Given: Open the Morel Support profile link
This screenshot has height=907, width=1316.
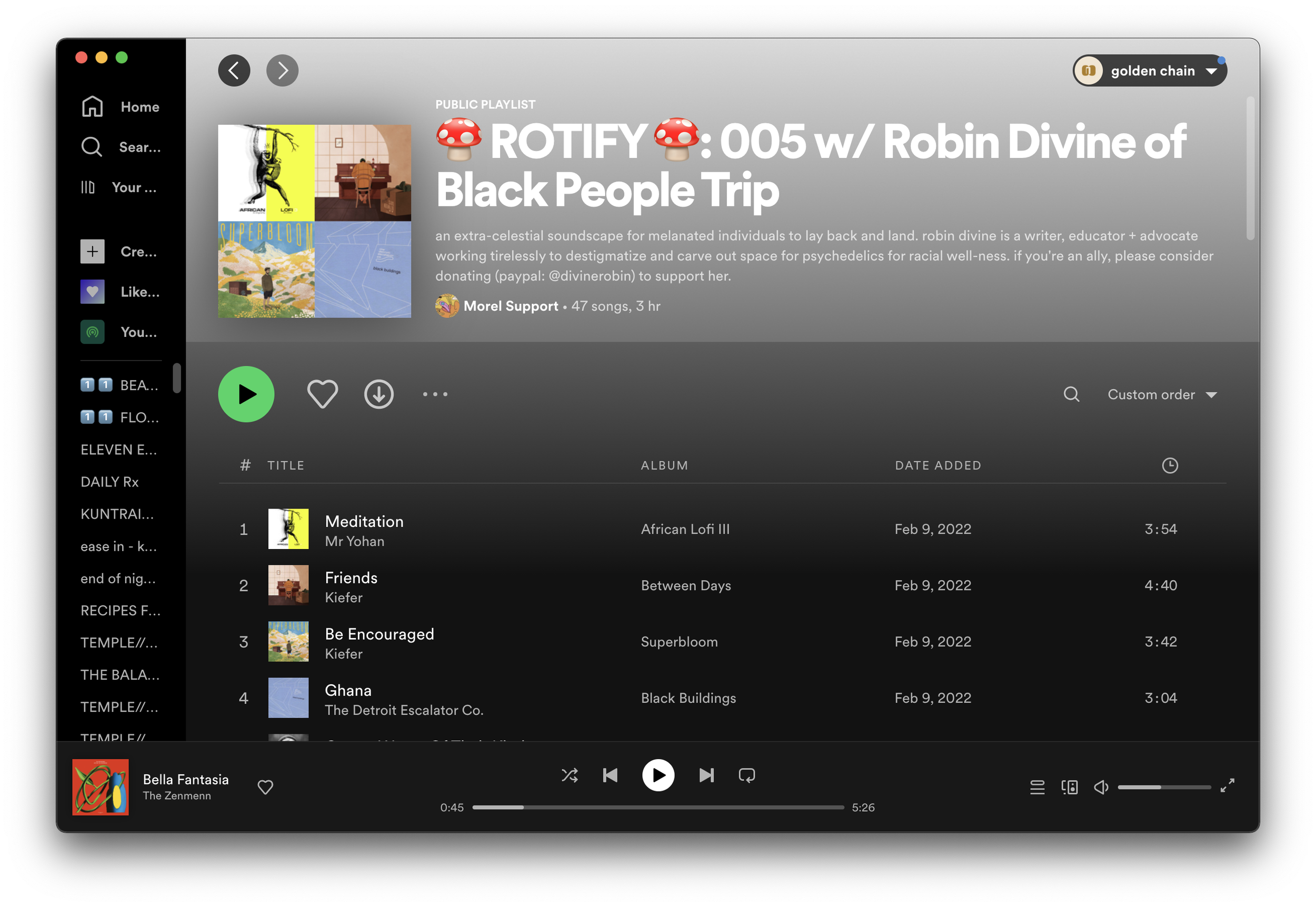Looking at the screenshot, I should (511, 306).
